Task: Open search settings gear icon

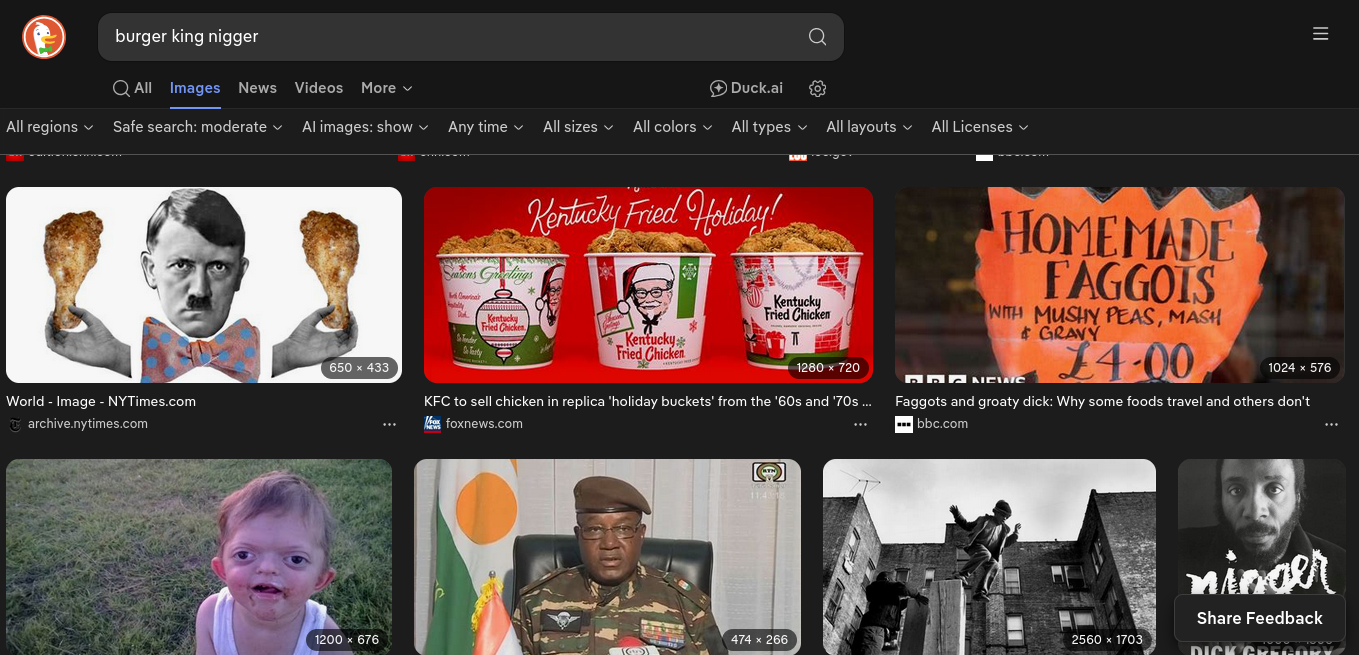Action: (817, 88)
